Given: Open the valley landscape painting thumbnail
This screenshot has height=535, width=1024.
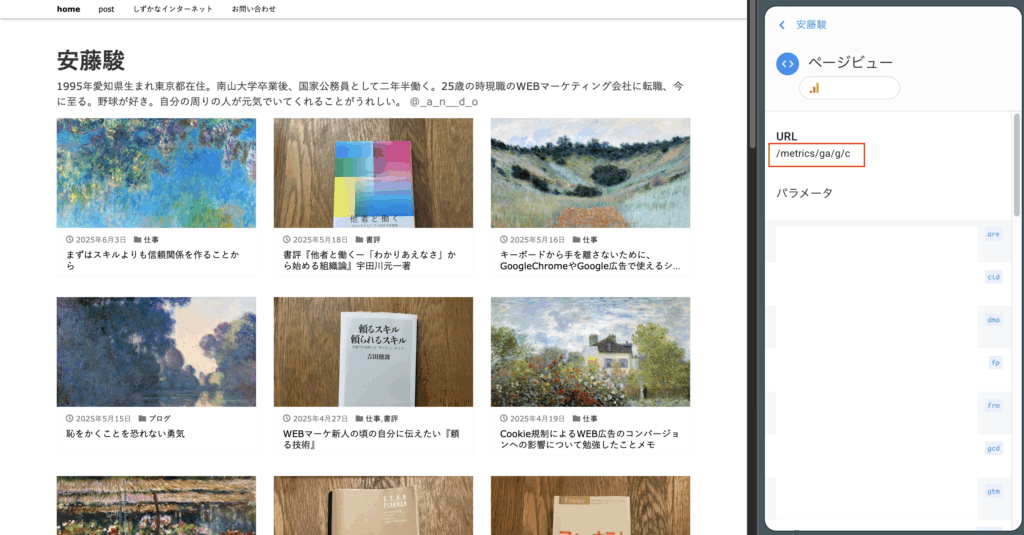Looking at the screenshot, I should pyautogui.click(x=590, y=173).
